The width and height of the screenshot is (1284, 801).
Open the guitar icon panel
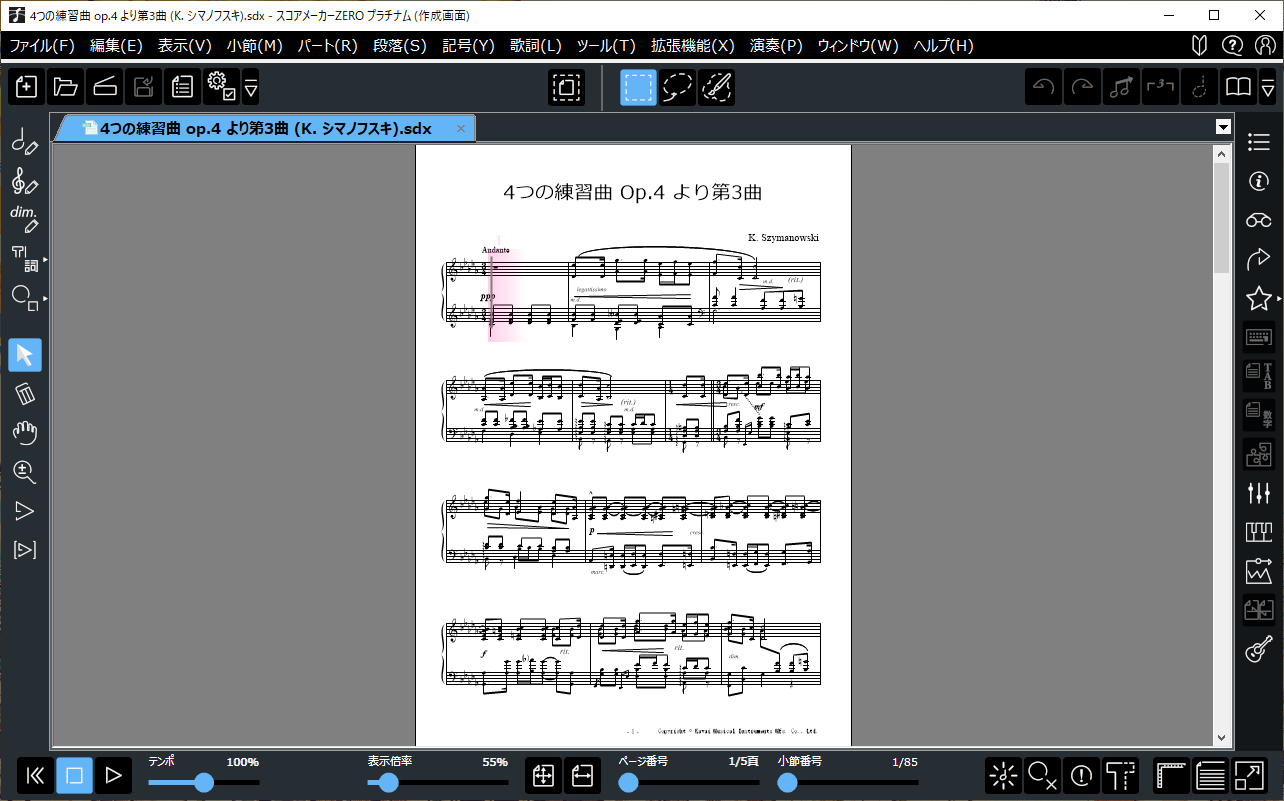coord(1259,649)
